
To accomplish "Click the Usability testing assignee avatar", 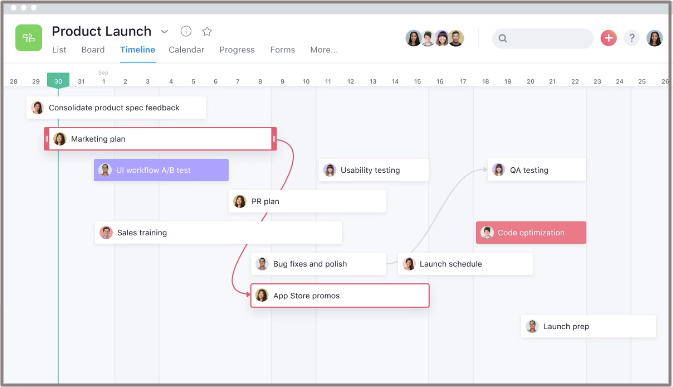I will (330, 170).
